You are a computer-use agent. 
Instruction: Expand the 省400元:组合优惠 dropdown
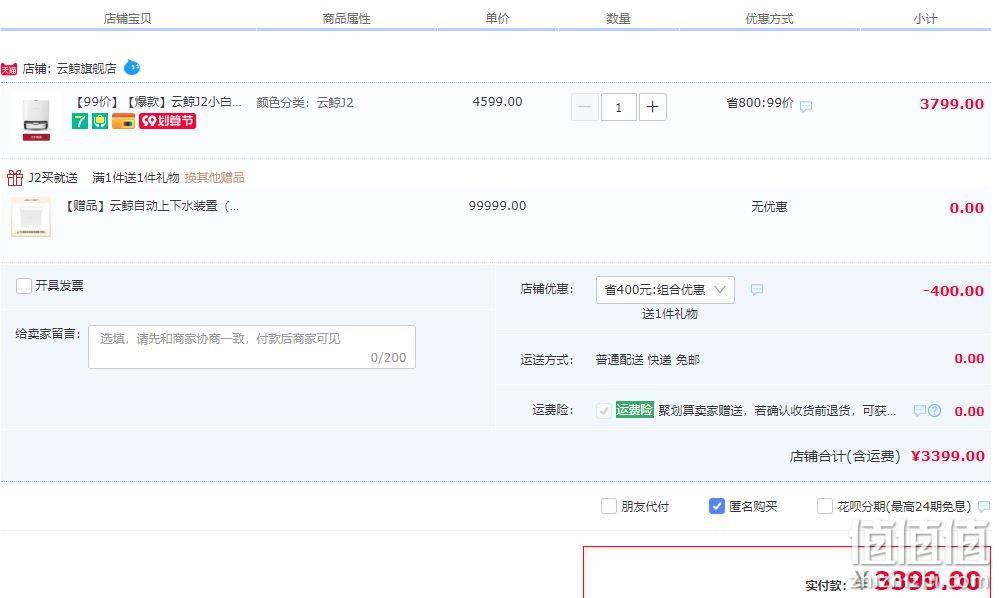click(x=665, y=290)
